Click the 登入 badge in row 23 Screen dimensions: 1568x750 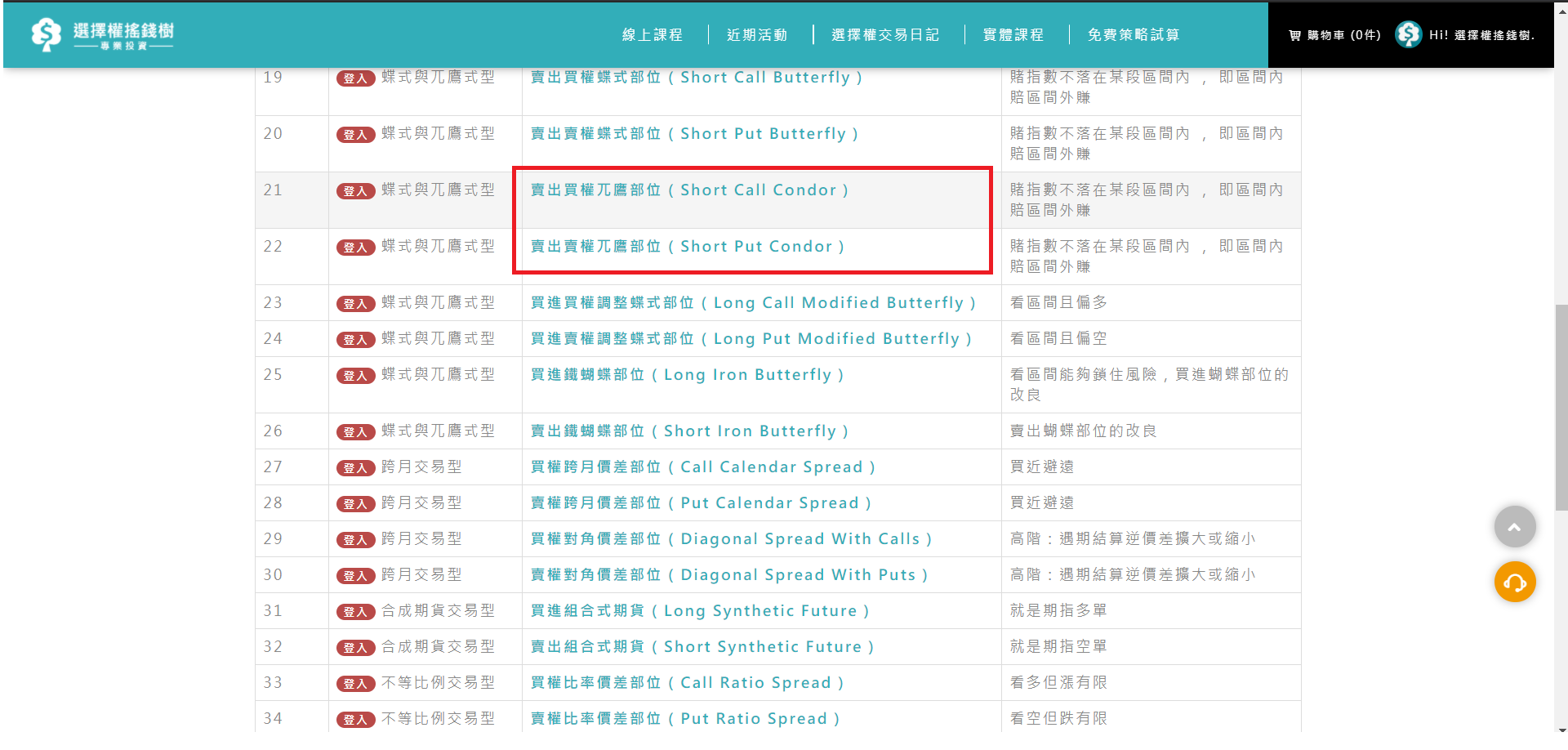click(355, 304)
